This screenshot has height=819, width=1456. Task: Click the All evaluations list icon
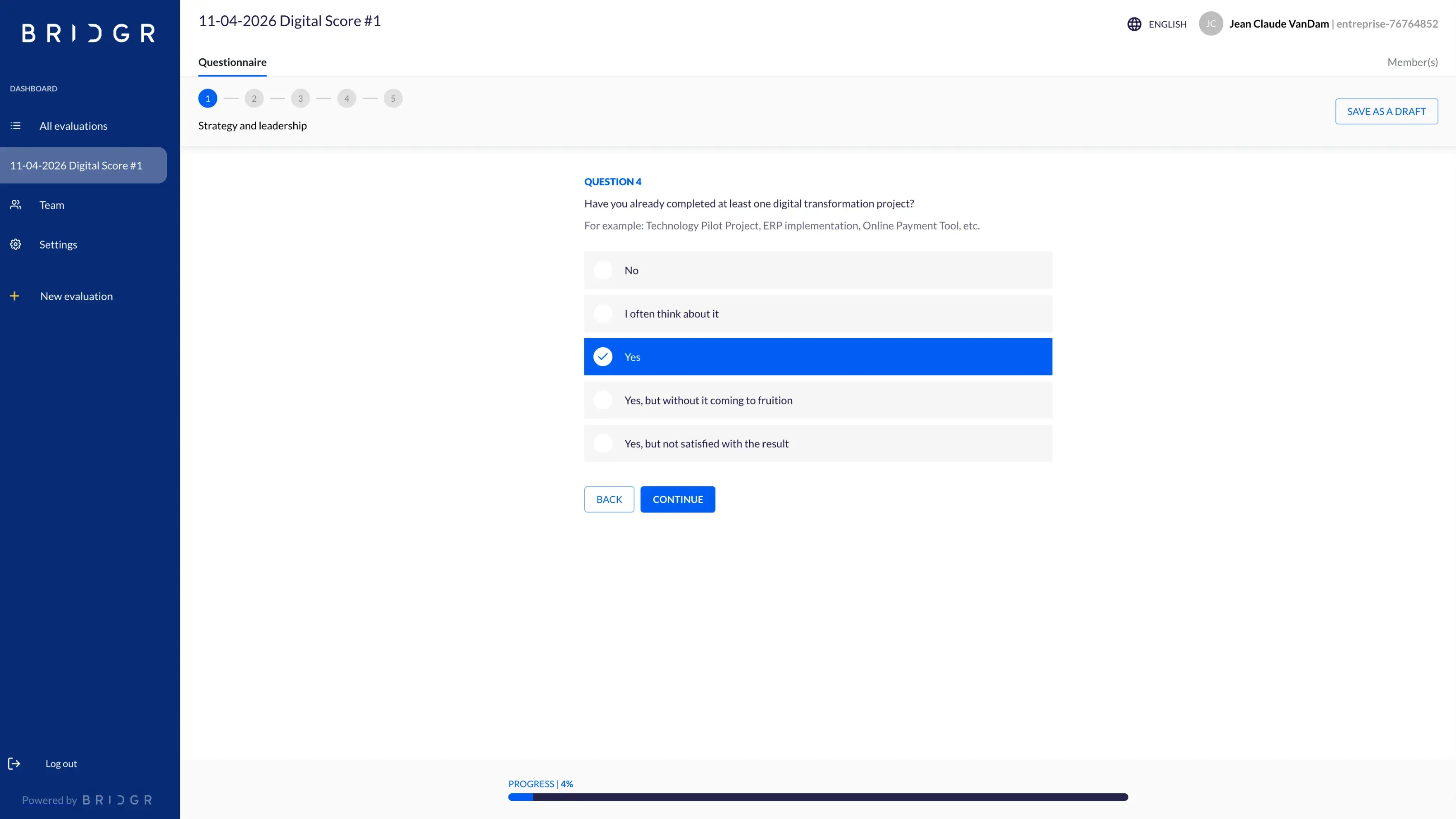coord(16,126)
